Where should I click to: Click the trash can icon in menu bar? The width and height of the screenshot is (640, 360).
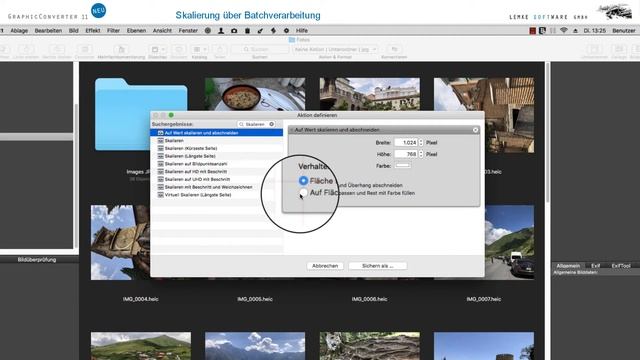(x=247, y=31)
